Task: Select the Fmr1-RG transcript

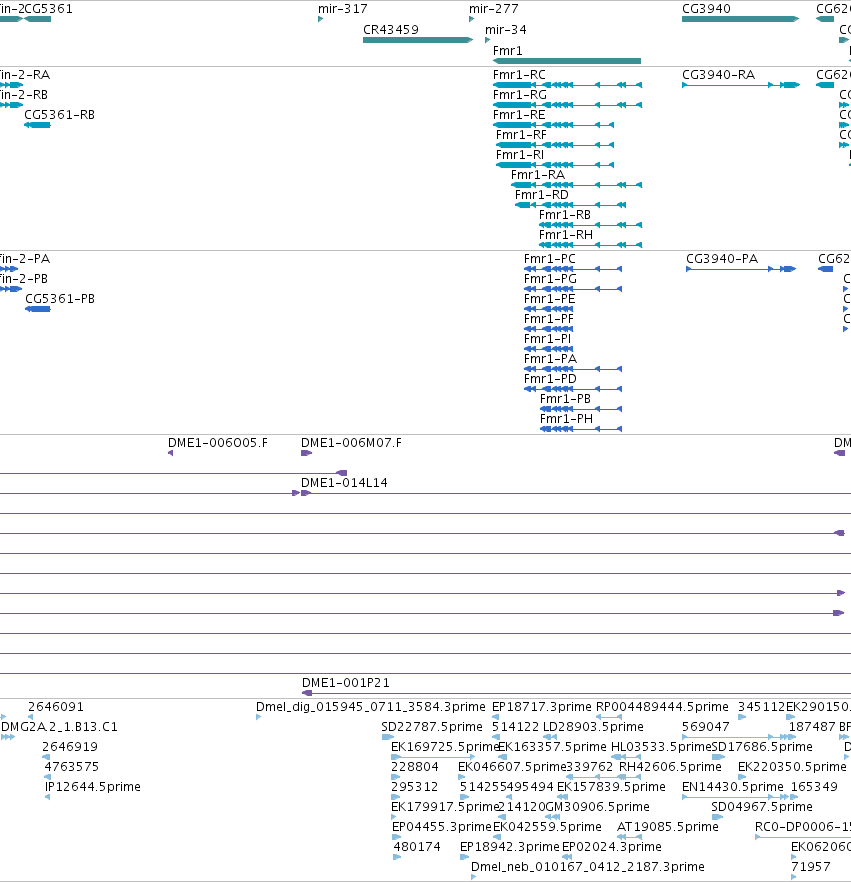Action: [x=568, y=105]
